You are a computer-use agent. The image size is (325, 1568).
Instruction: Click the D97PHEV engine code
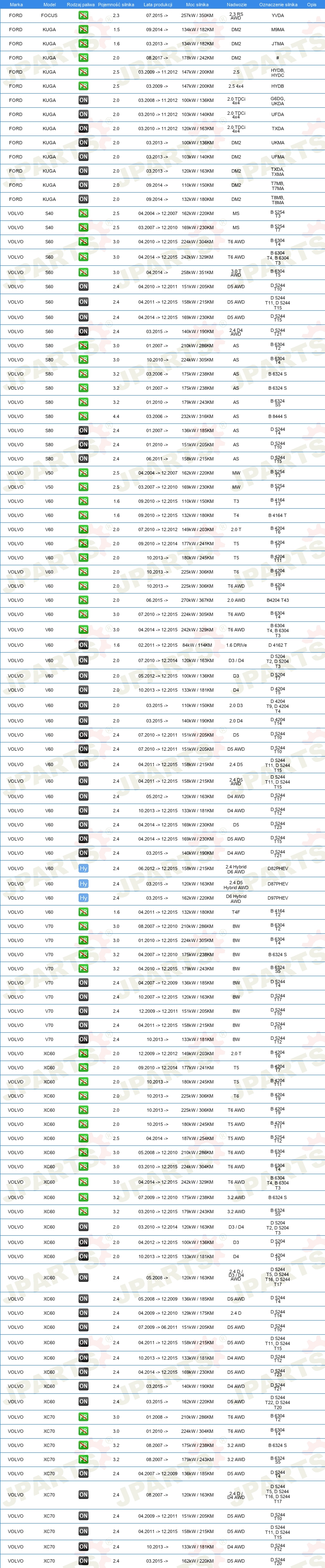[x=278, y=898]
